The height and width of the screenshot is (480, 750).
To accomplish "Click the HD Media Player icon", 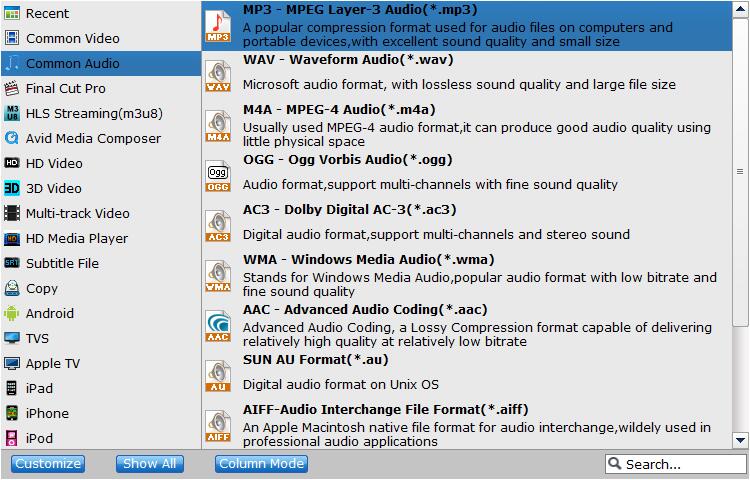I will click(x=11, y=238).
